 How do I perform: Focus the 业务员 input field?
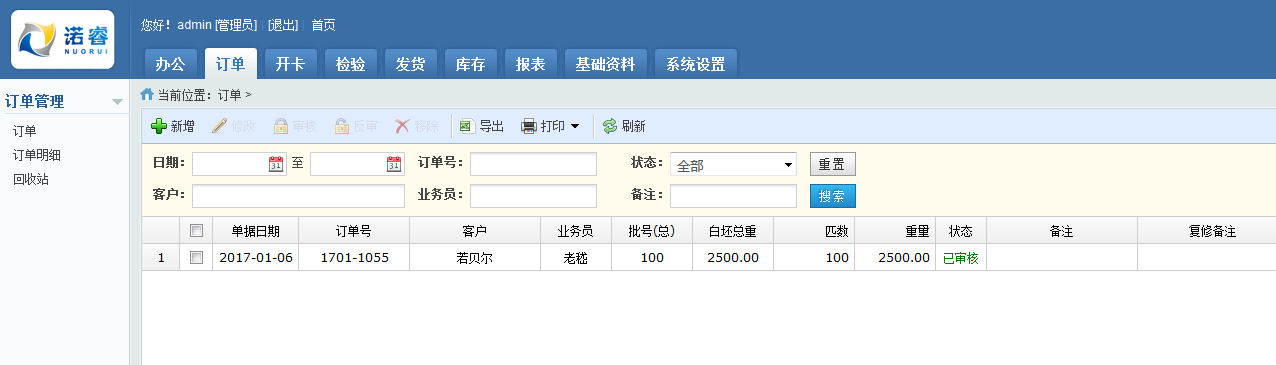[533, 196]
